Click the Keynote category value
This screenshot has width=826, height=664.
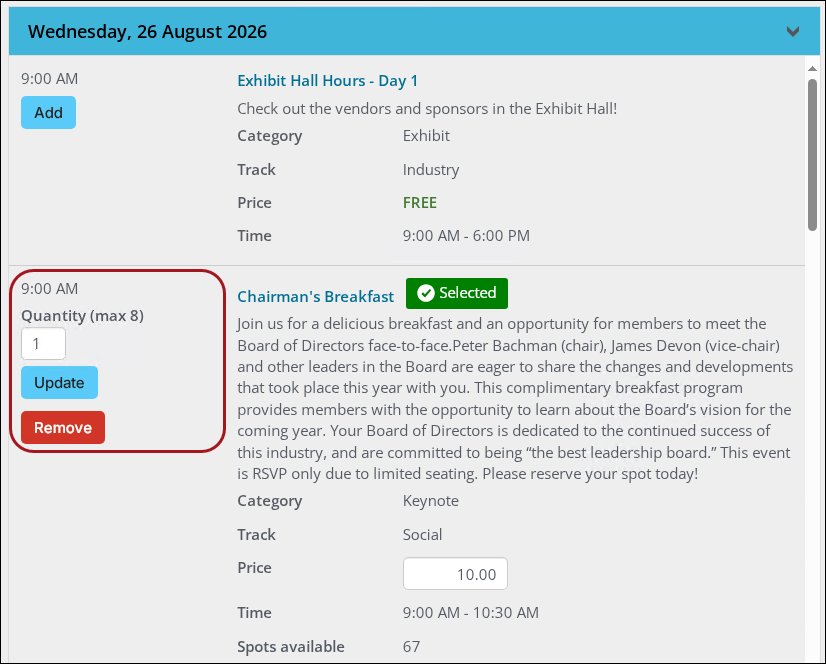coord(430,500)
